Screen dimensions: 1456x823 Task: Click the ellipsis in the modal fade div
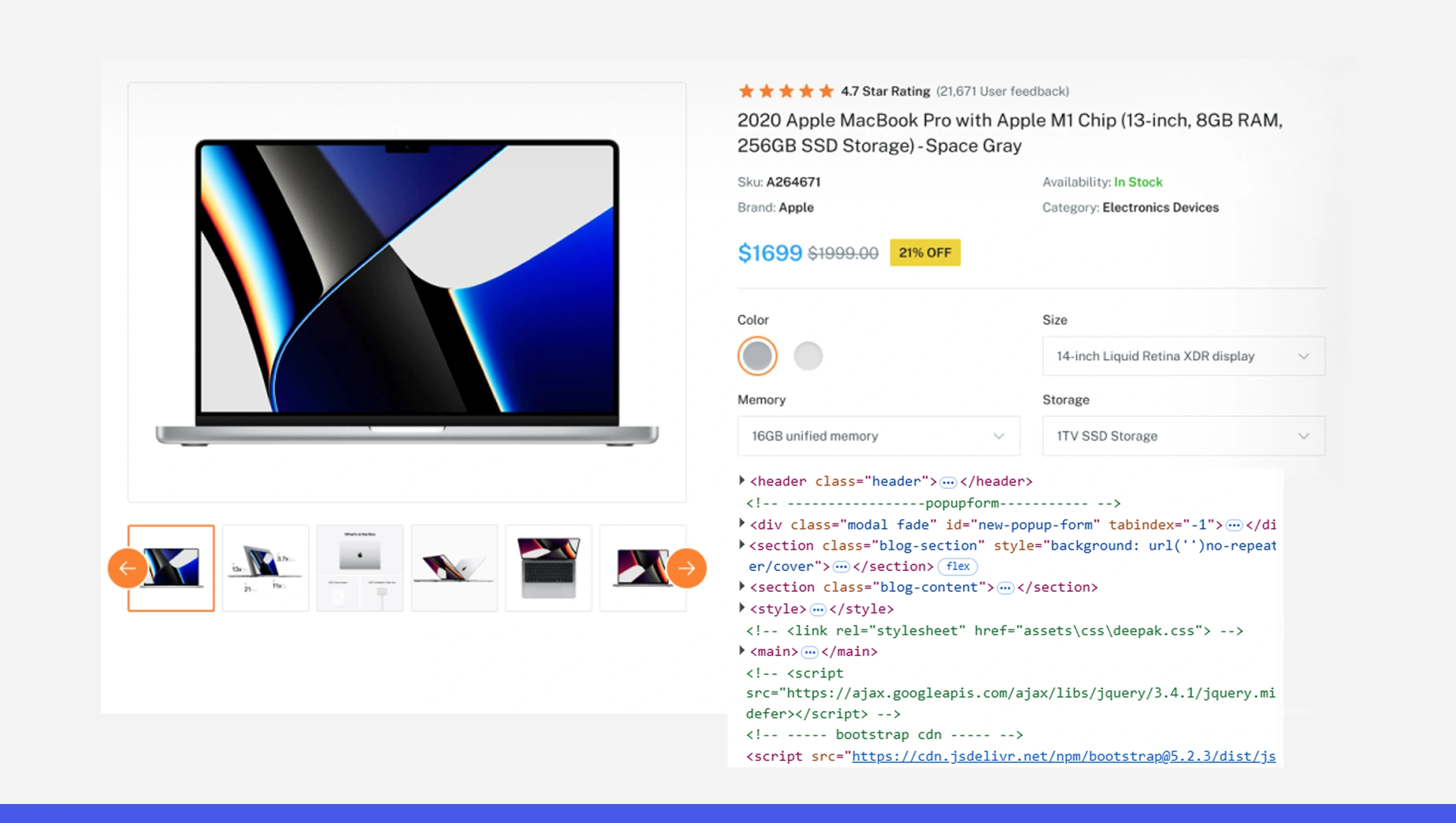coord(1234,525)
